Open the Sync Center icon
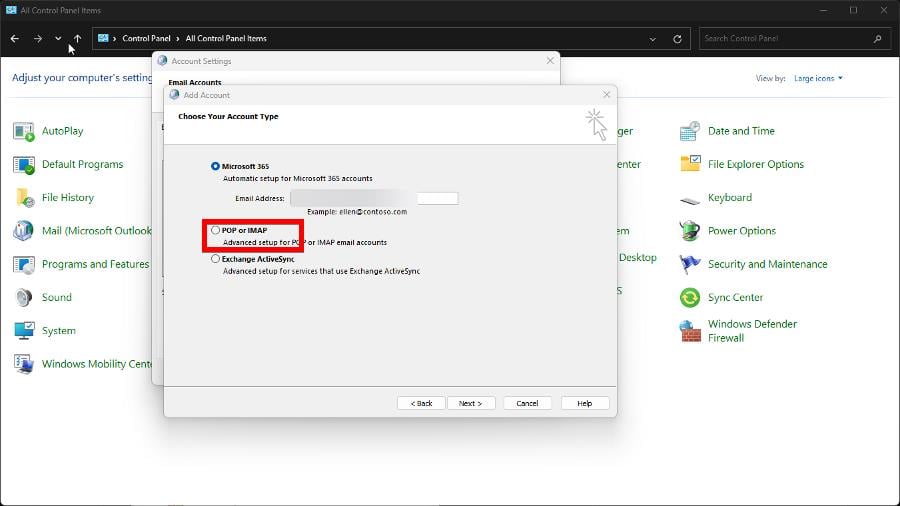Screen dimensions: 900x506 pyautogui.click(x=689, y=298)
